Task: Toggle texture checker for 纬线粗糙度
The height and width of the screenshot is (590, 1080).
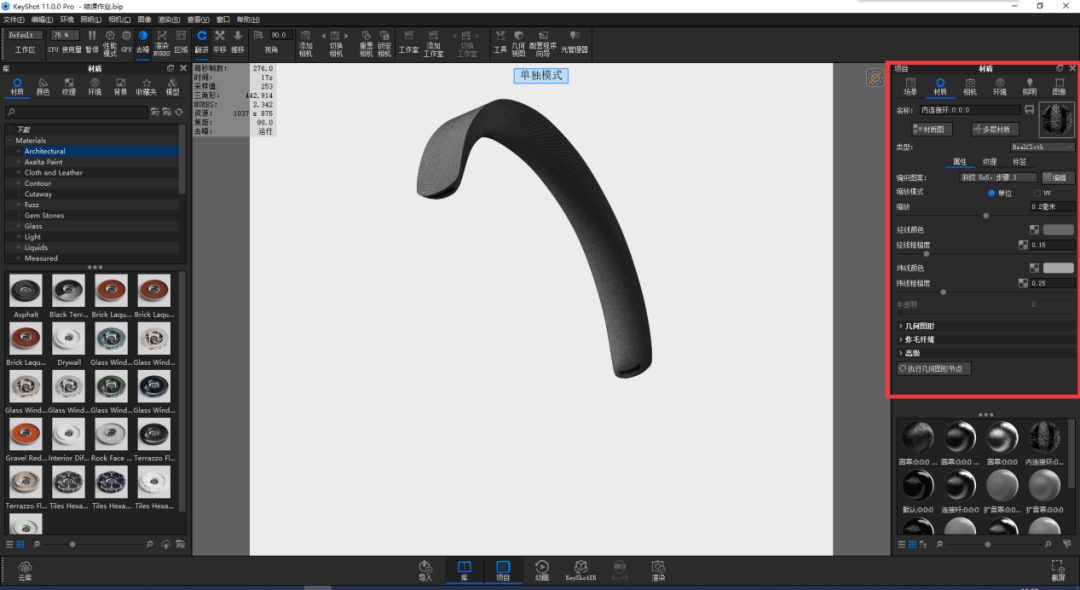Action: pyautogui.click(x=1023, y=283)
